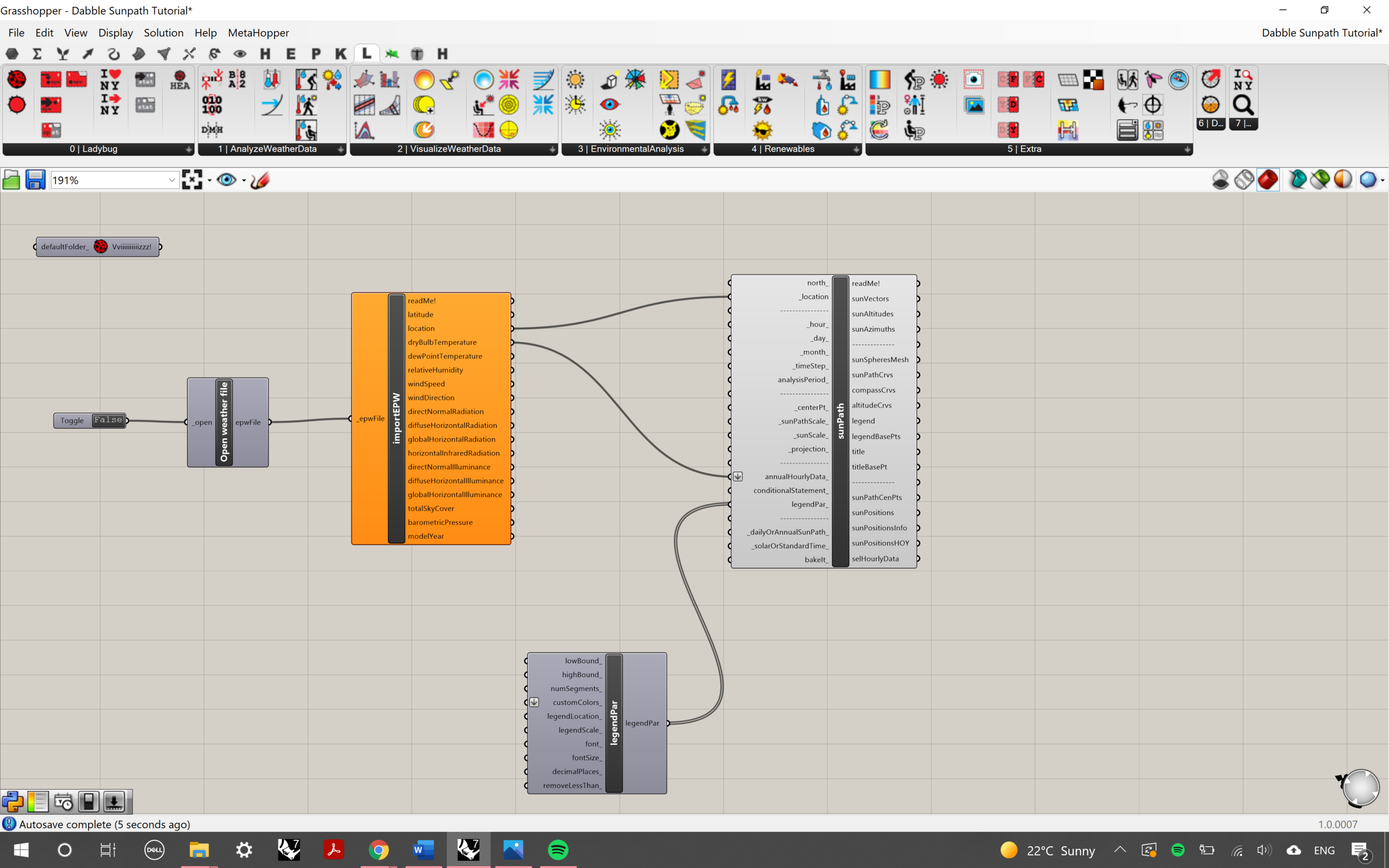Viewport: 1389px width, 868px height.
Task: Toggle the False boolean toggle
Action: click(108, 420)
